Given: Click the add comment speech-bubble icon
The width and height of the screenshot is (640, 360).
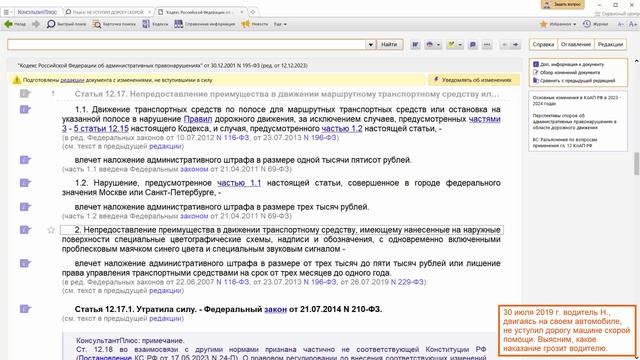Looking at the screenshot, I should 473,44.
